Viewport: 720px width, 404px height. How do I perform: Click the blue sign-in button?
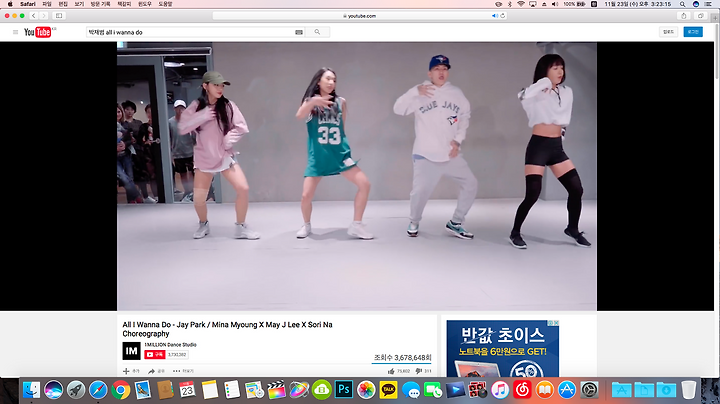pos(693,32)
